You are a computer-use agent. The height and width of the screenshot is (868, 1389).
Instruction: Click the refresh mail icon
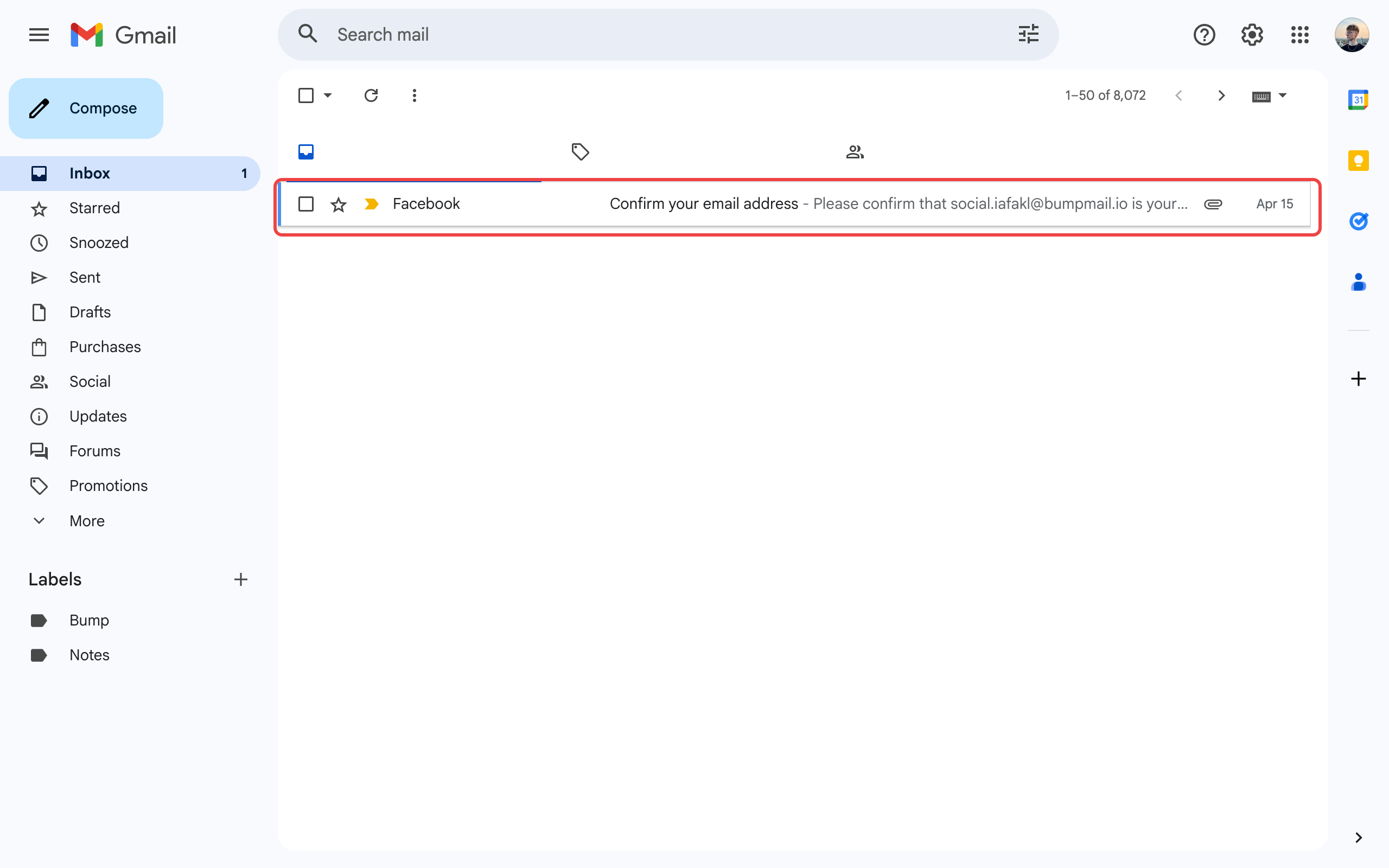(371, 95)
